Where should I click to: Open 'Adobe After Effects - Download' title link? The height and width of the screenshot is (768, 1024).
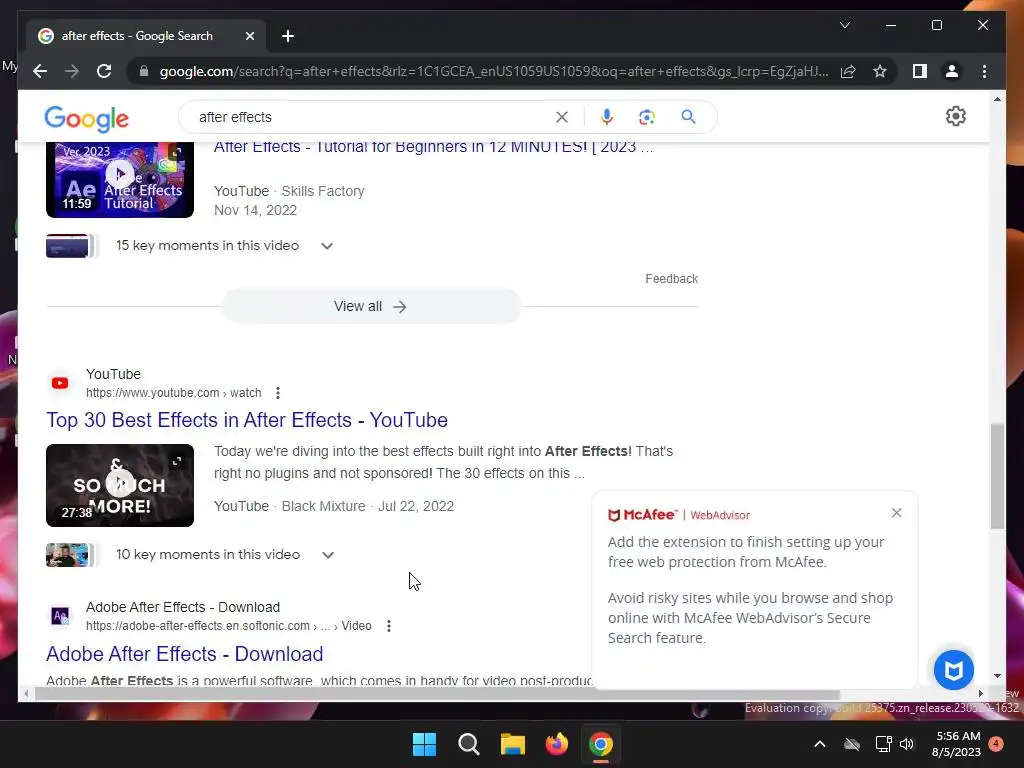coord(184,654)
